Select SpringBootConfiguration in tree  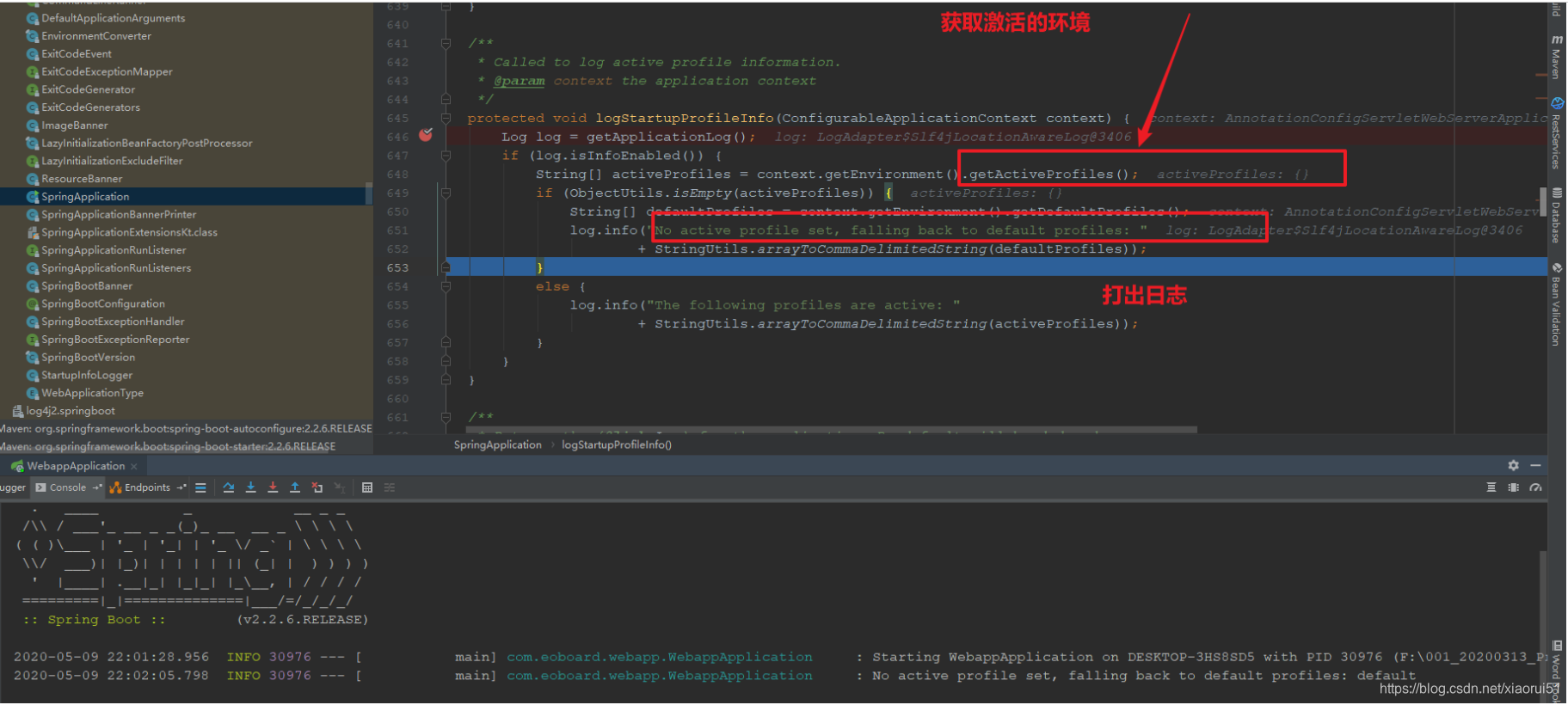point(103,304)
